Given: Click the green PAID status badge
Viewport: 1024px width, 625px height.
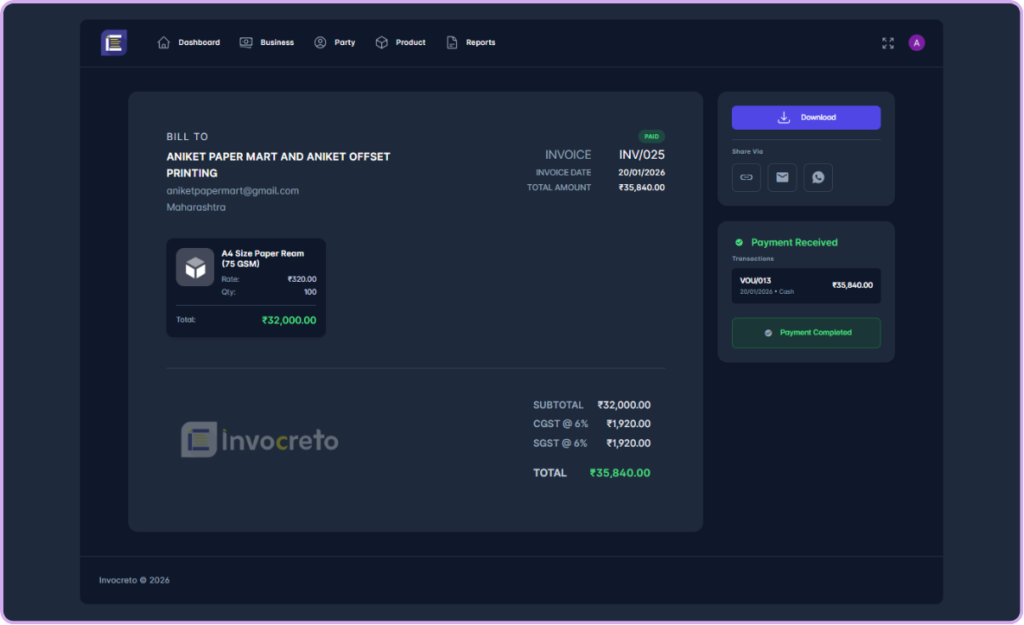Looking at the screenshot, I should [651, 136].
